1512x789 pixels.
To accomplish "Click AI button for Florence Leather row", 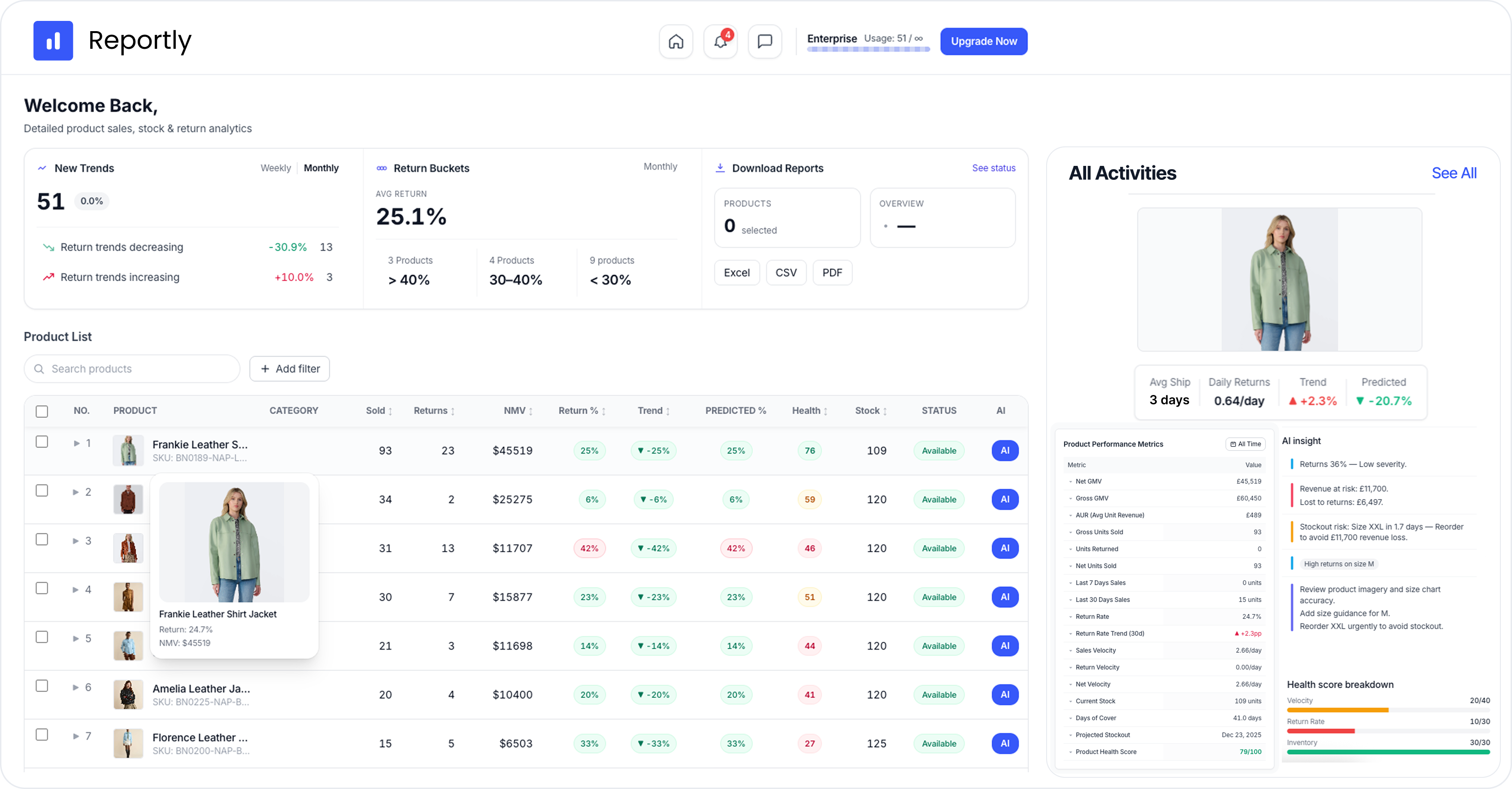I will (x=1004, y=743).
